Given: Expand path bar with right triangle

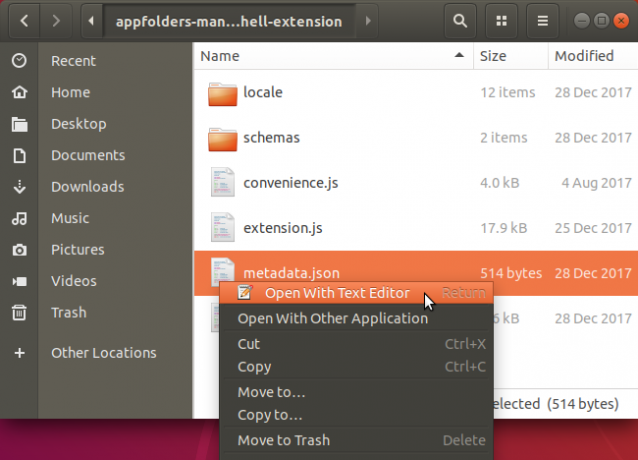Looking at the screenshot, I should 368,21.
